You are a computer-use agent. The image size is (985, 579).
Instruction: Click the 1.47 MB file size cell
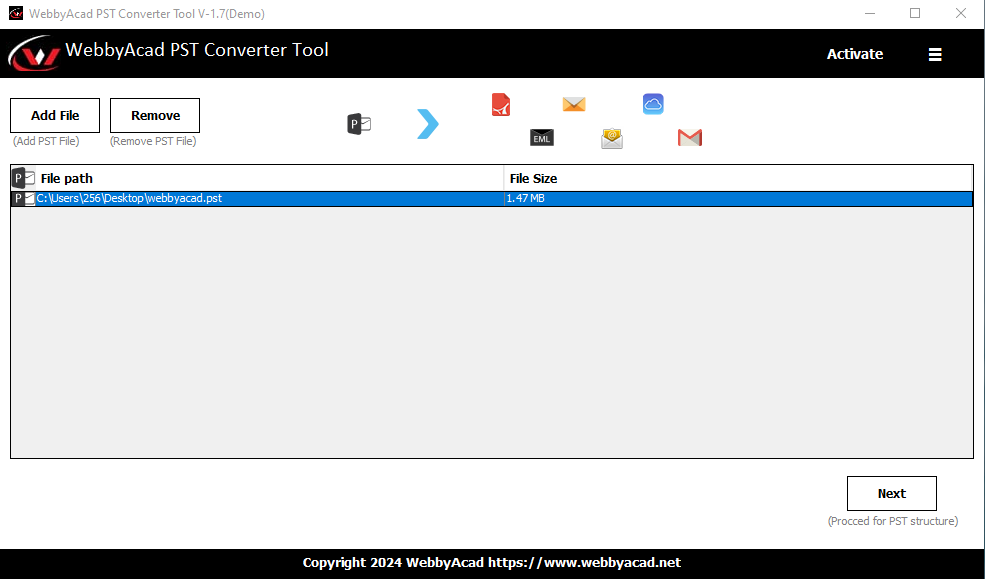(738, 198)
